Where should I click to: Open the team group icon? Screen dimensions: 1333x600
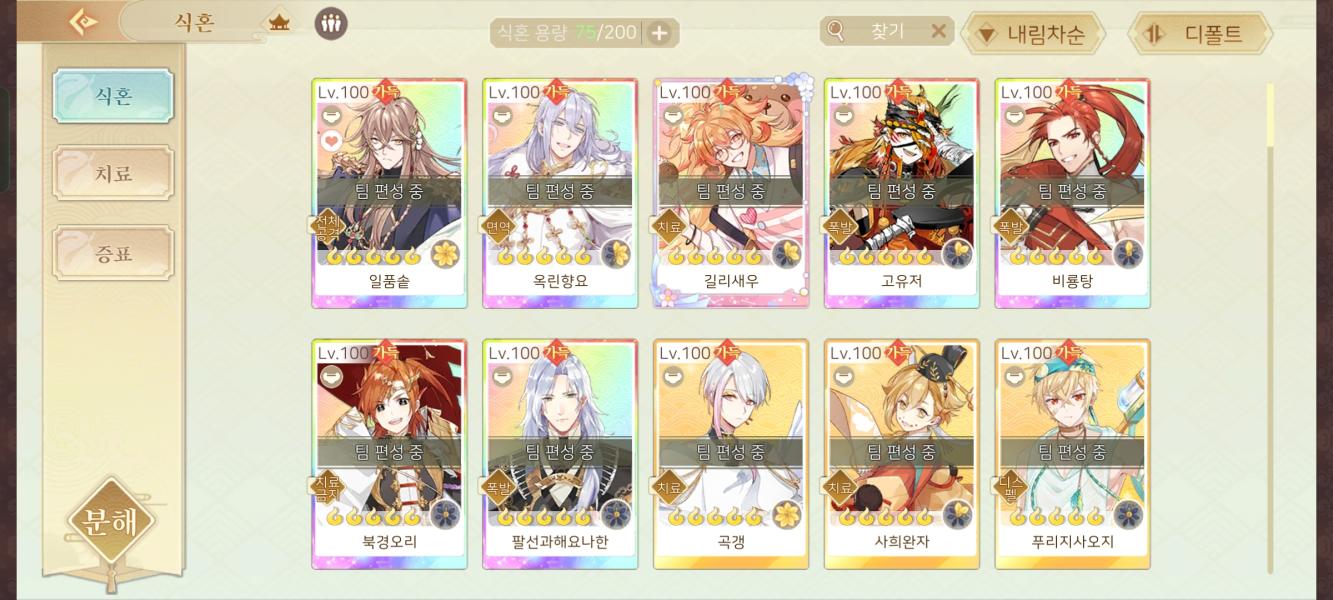(x=331, y=23)
